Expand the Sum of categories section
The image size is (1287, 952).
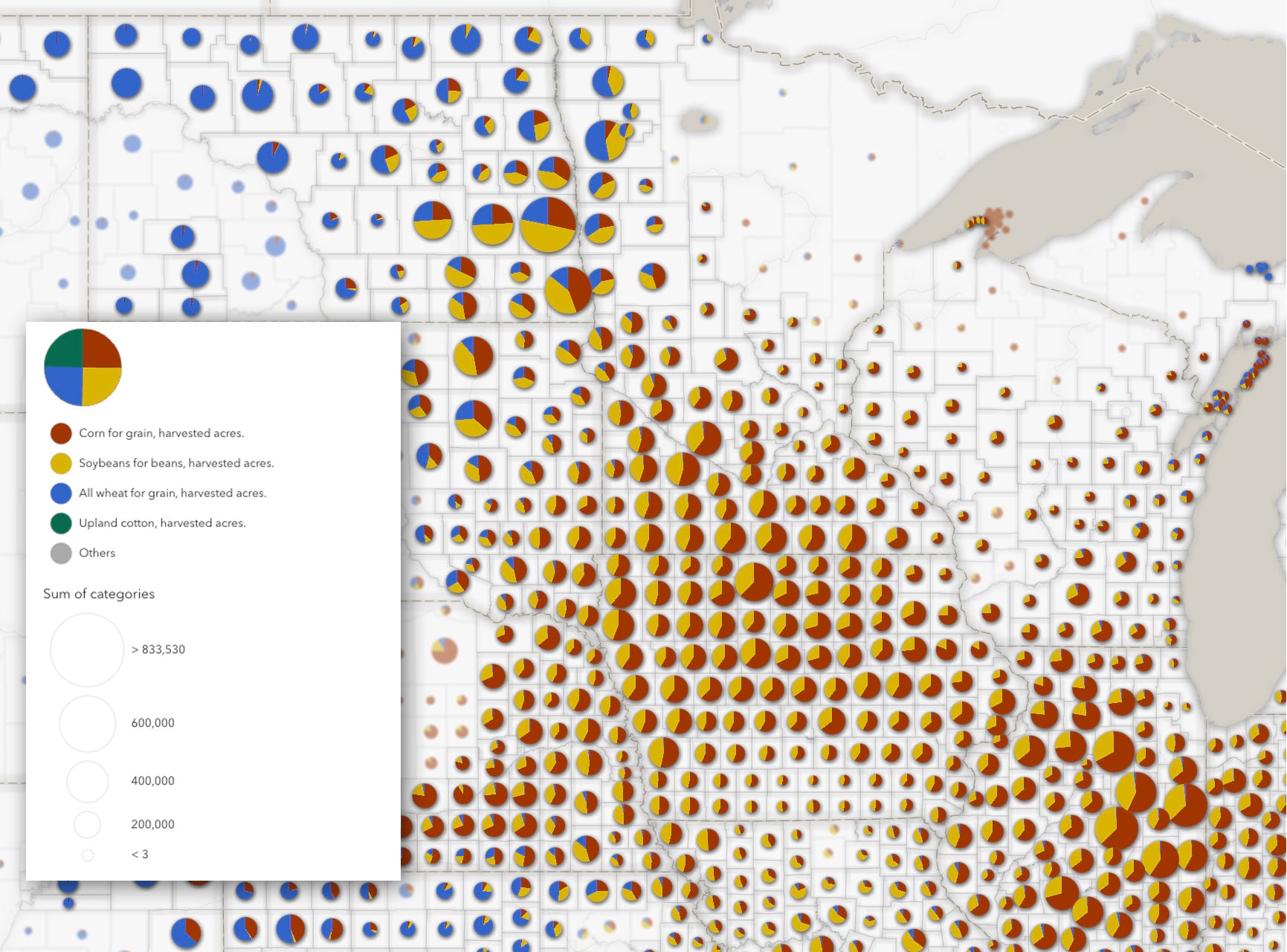click(99, 593)
